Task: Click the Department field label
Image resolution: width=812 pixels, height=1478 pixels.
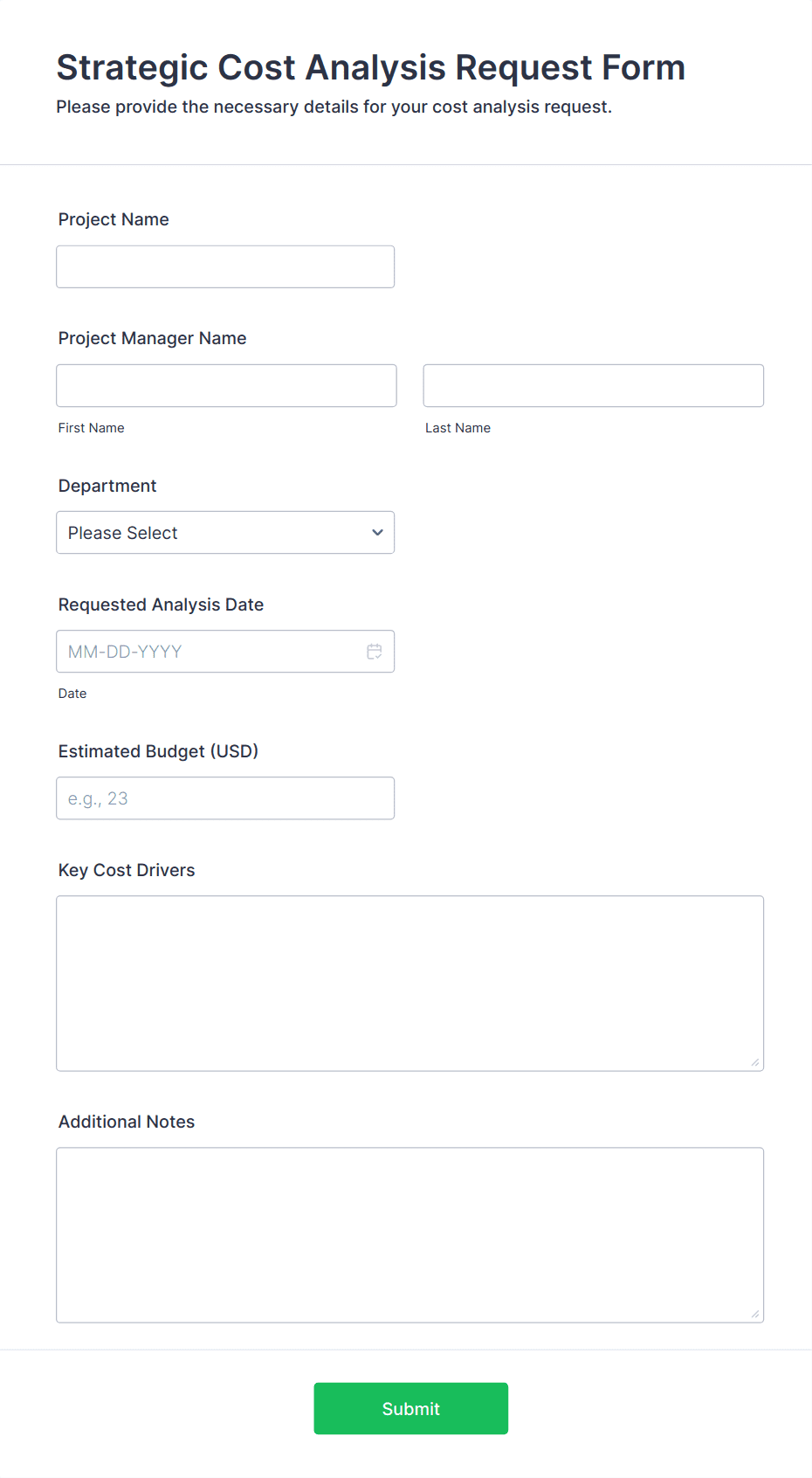Action: pyautogui.click(x=107, y=487)
